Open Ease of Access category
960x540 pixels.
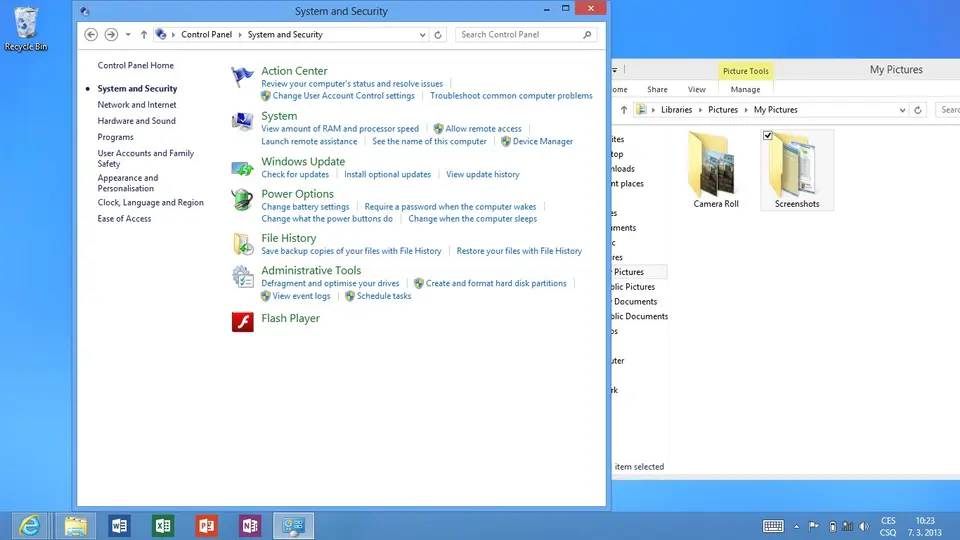click(124, 219)
